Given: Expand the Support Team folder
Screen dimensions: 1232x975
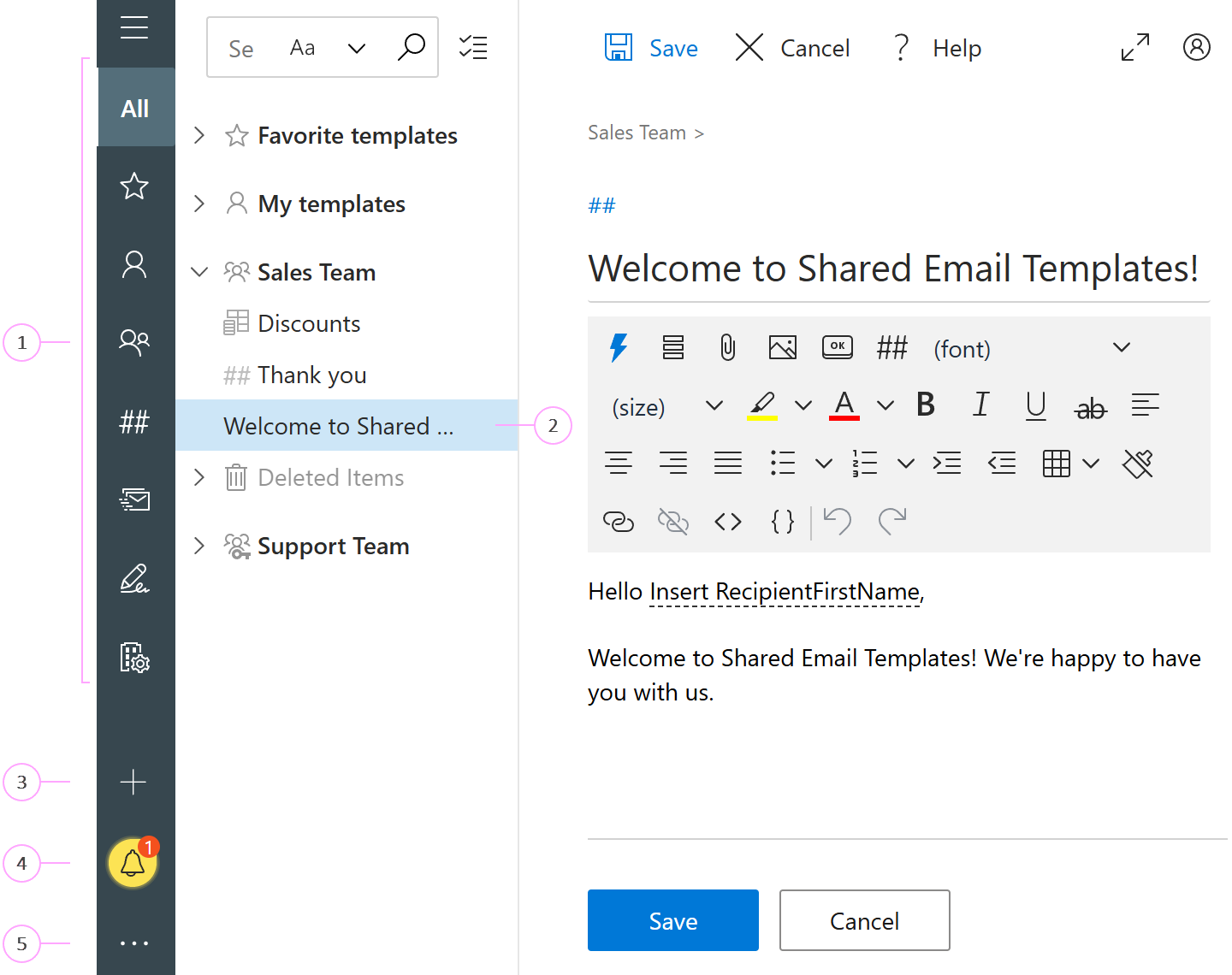Looking at the screenshot, I should click(x=199, y=546).
